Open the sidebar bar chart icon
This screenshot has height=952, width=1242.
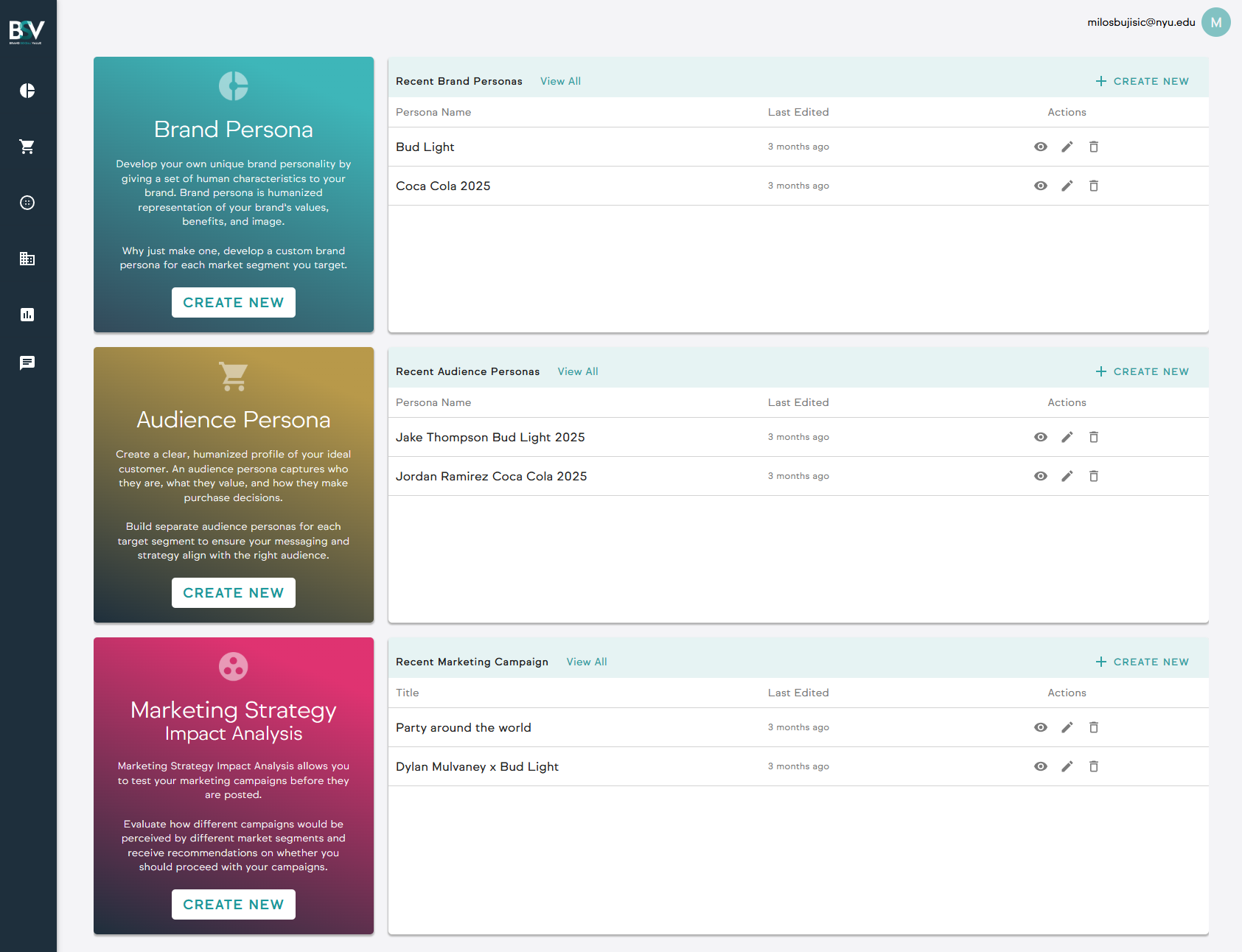tap(27, 315)
